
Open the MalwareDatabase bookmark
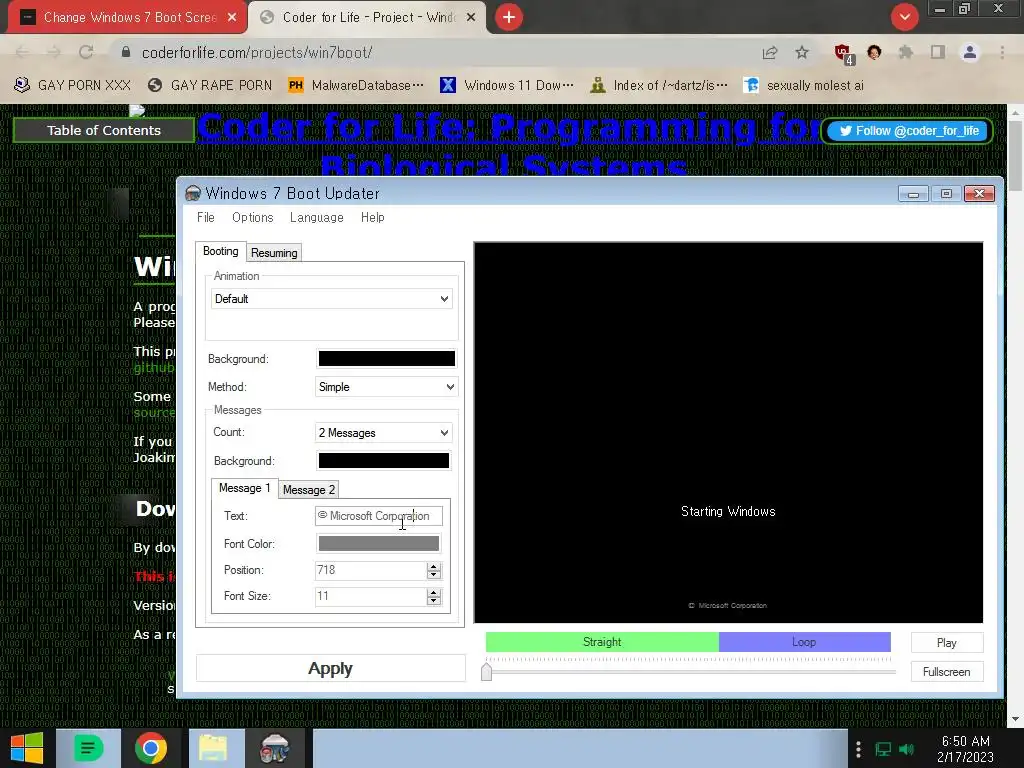pos(356,85)
